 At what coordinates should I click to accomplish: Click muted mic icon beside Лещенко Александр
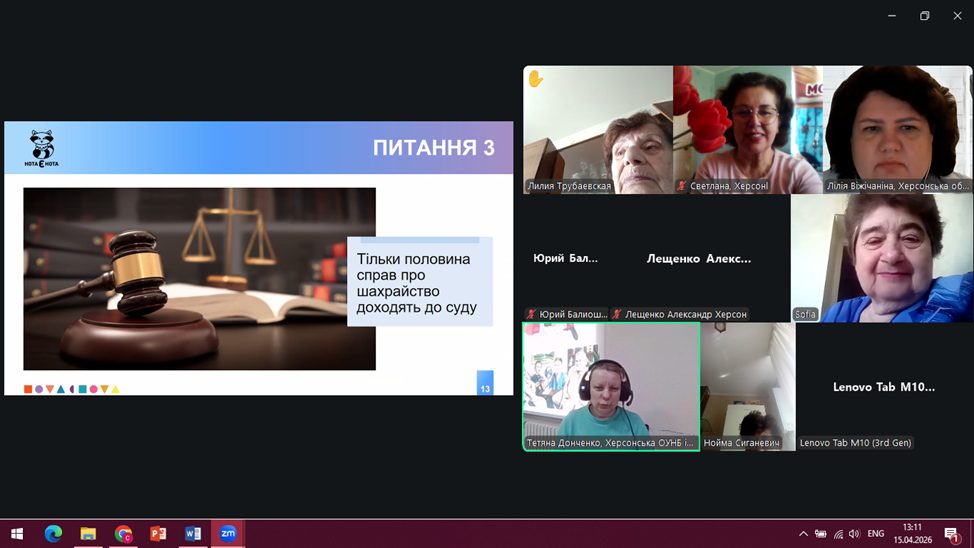click(617, 314)
